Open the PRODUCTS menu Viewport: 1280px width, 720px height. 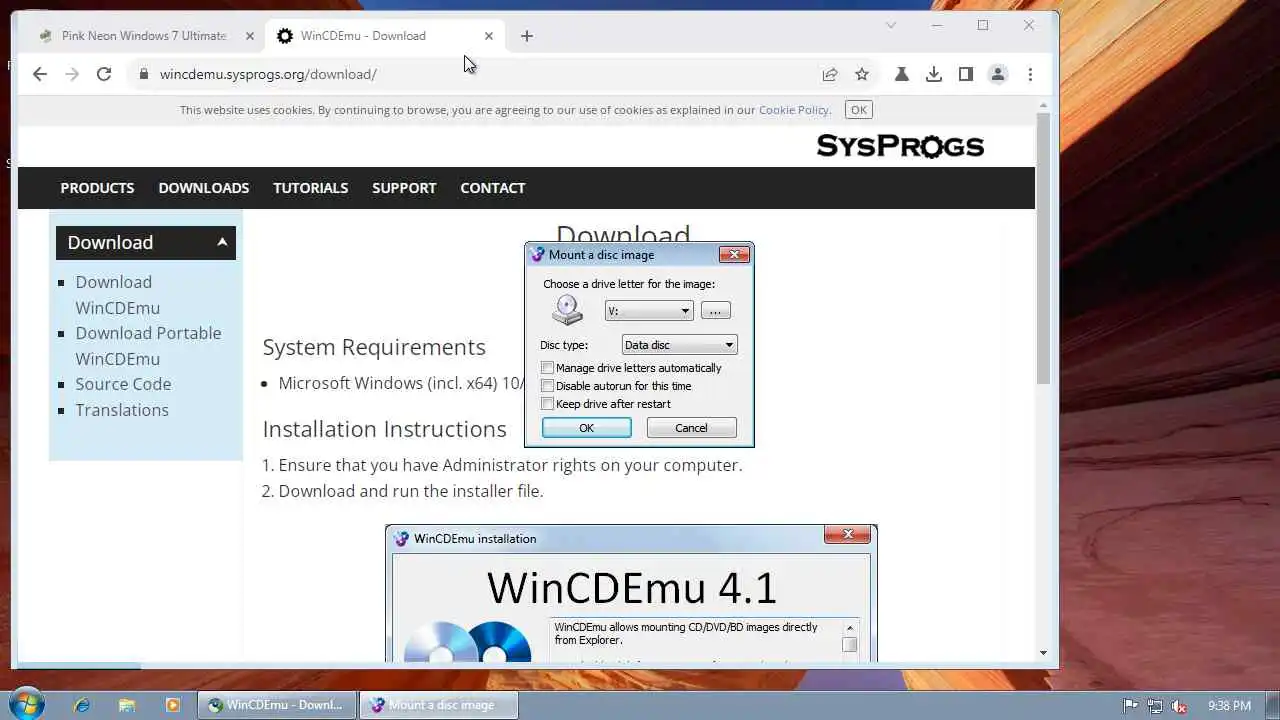[97, 188]
